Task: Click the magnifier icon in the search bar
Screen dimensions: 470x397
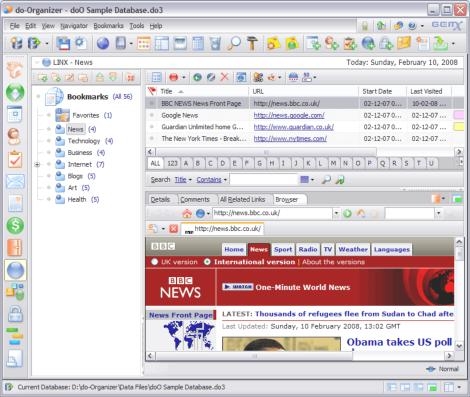Action: click(x=326, y=180)
